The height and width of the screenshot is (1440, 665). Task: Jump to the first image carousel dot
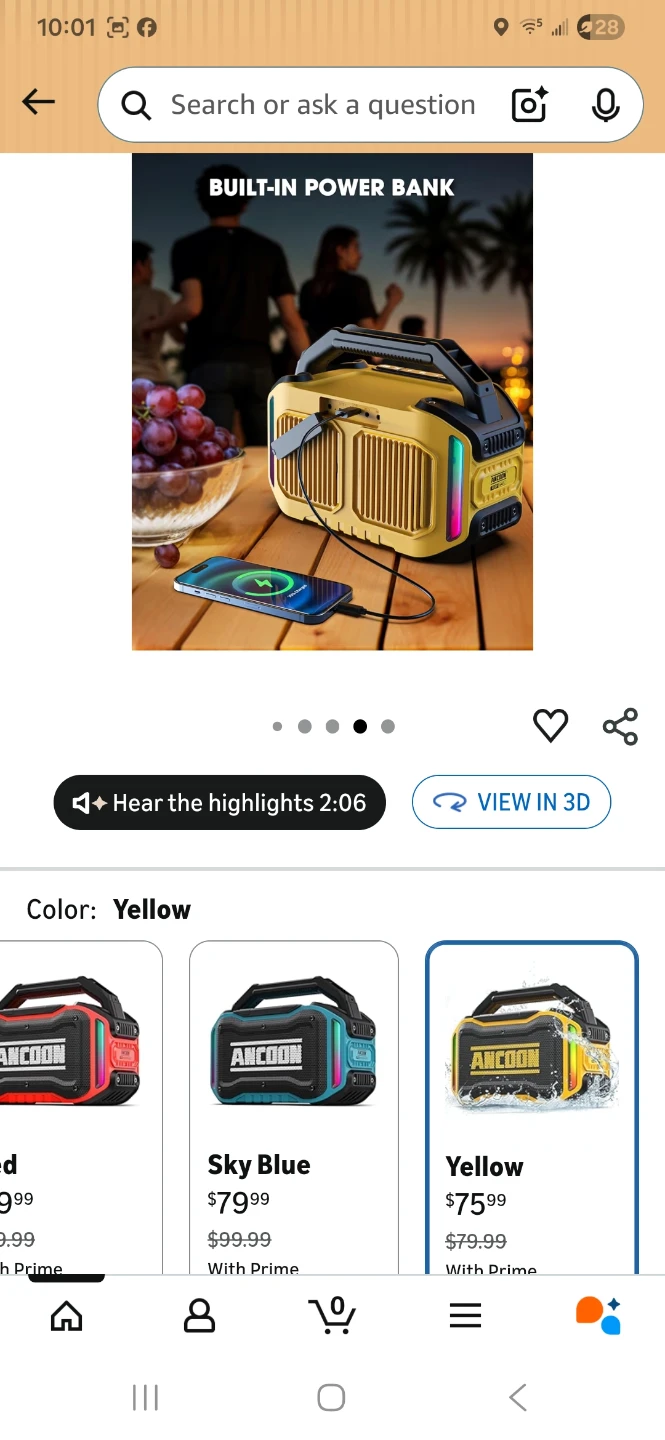(x=277, y=727)
